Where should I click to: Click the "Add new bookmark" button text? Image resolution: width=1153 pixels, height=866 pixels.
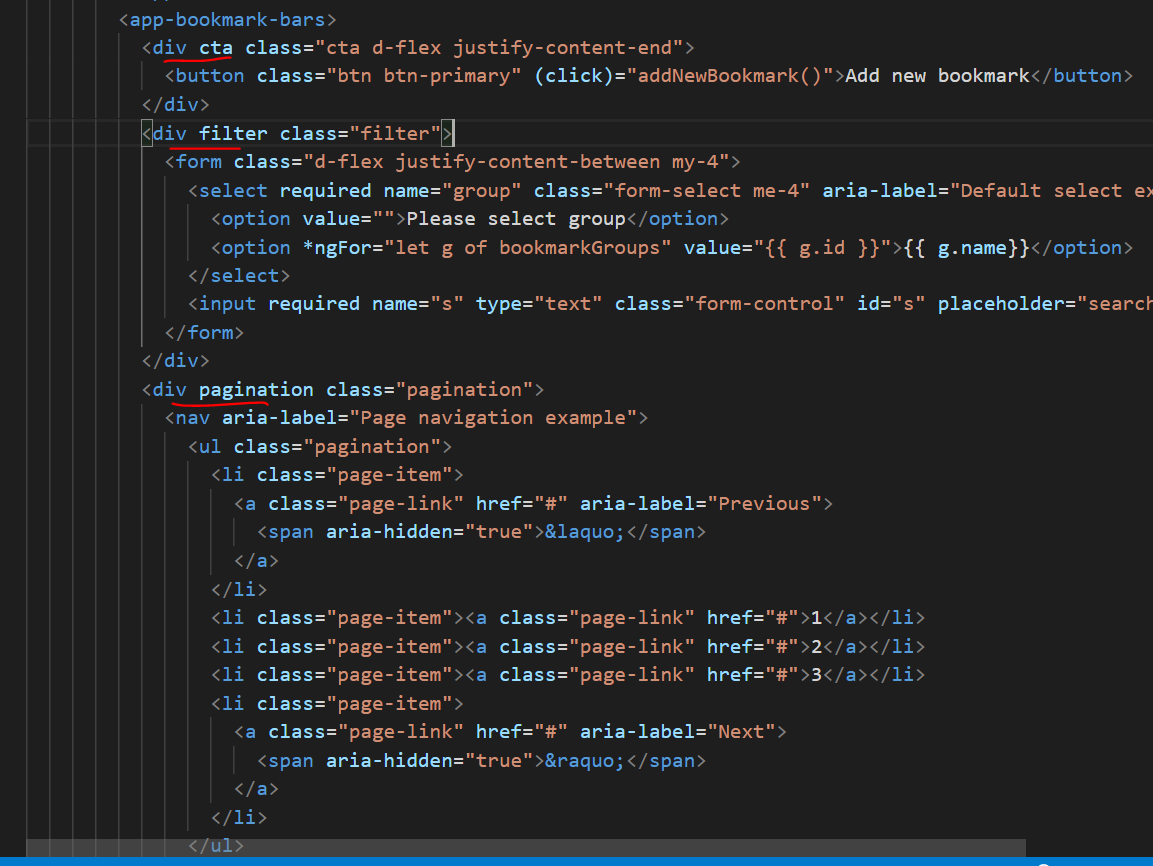[938, 76]
